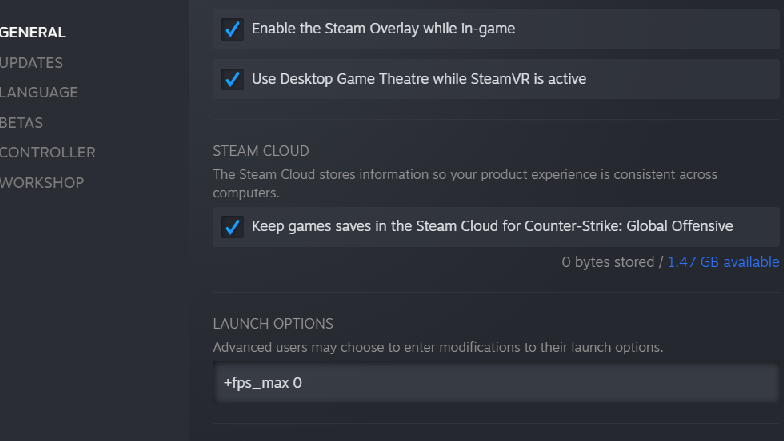This screenshot has height=441, width=784.
Task: Untick the Steam Overlay checkbox
Action: [232, 29]
